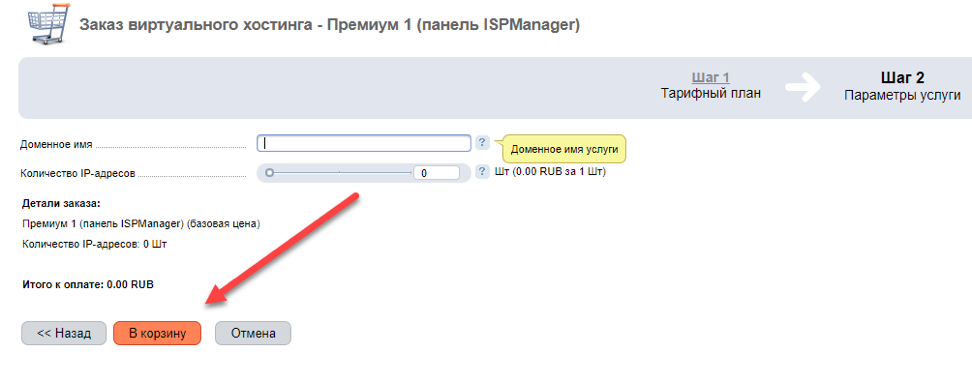Click Итого к оплате: 0.00 RUB total
The height and width of the screenshot is (381, 972).
point(87,285)
